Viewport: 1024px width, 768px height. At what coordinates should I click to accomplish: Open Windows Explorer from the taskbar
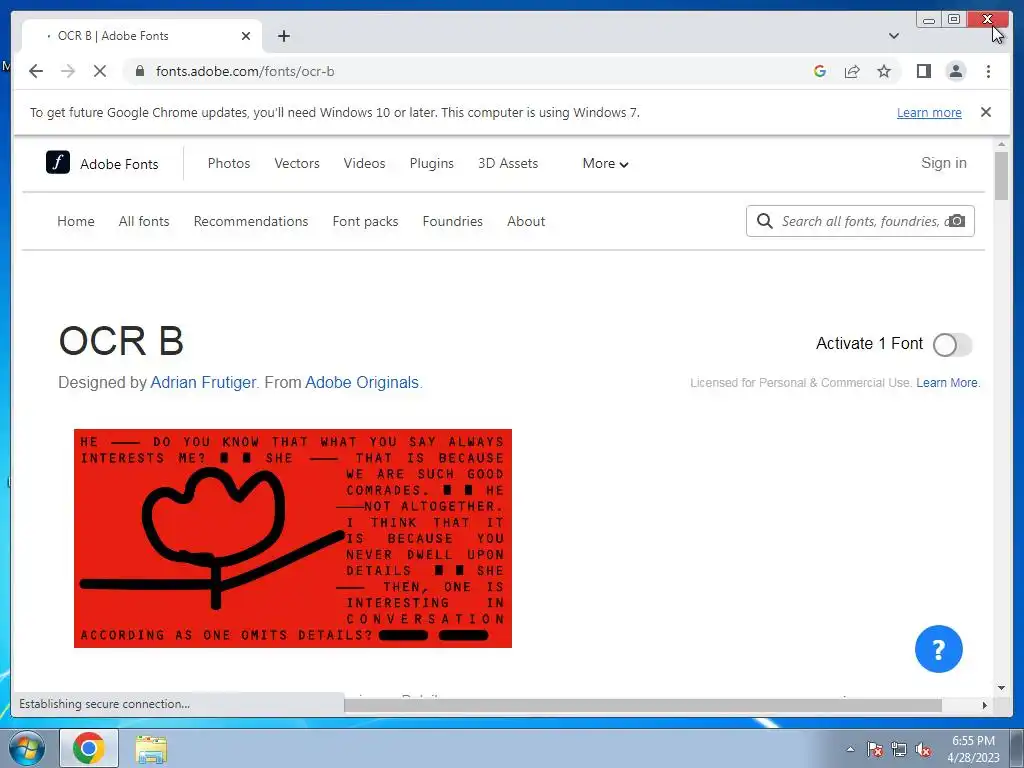click(151, 749)
